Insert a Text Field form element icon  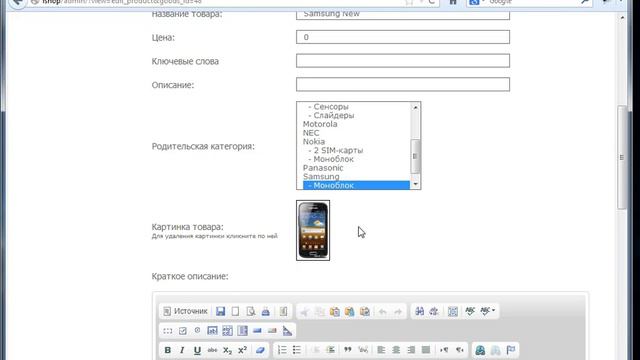(x=212, y=331)
